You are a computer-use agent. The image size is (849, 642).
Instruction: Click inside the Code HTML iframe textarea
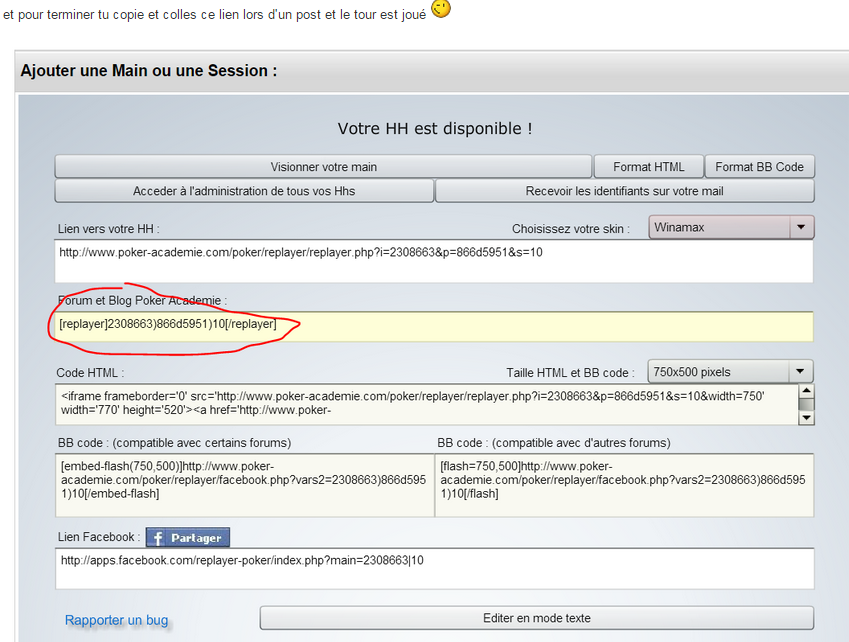click(427, 404)
